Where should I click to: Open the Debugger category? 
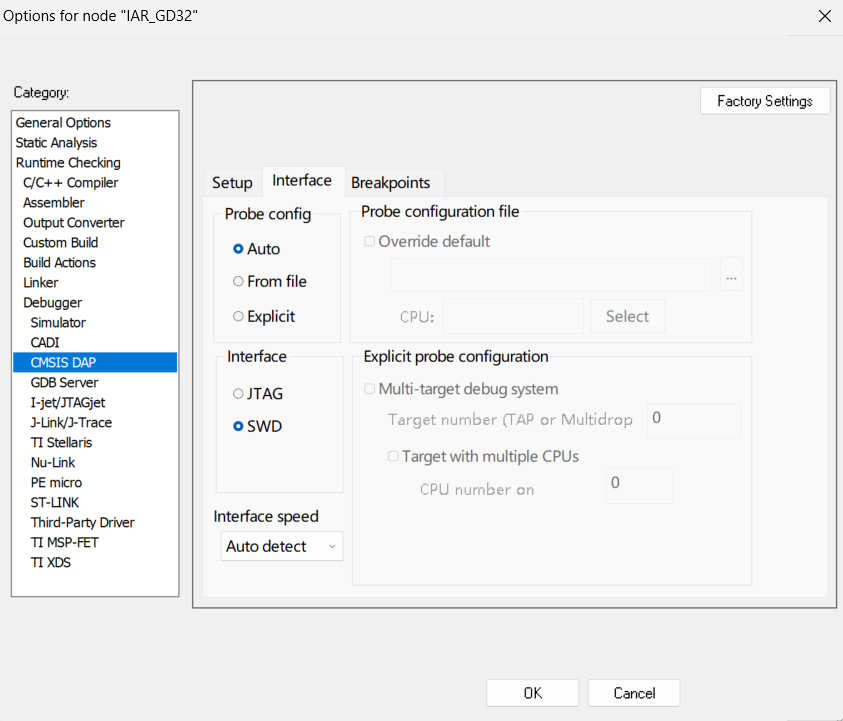[95, 303]
